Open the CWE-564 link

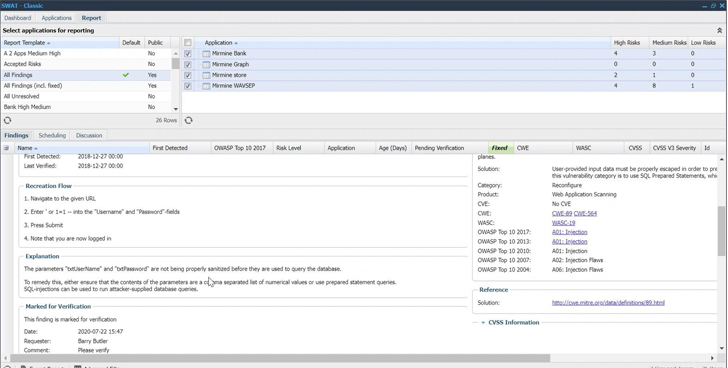[x=585, y=213]
